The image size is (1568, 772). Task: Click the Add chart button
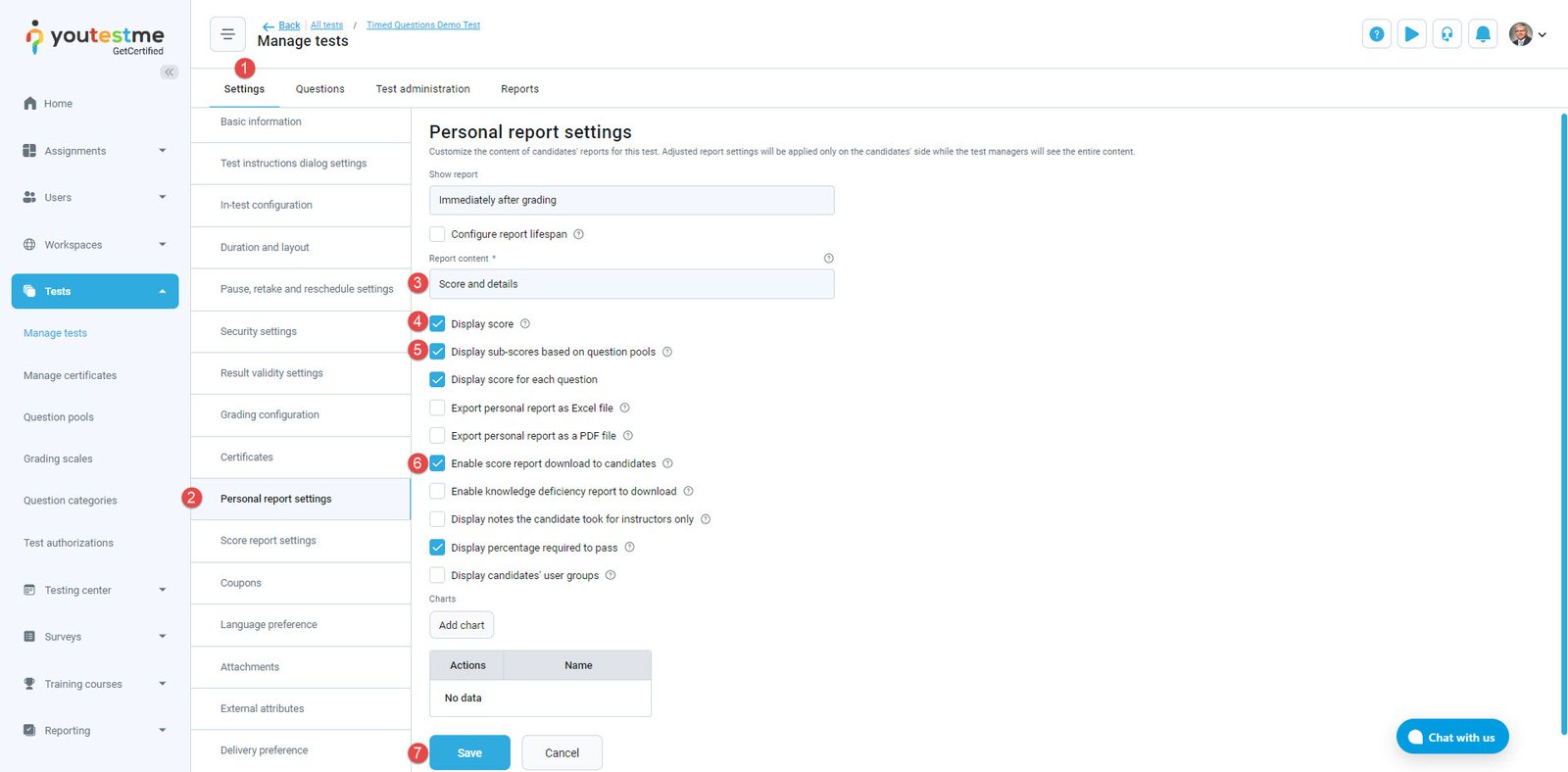(462, 625)
